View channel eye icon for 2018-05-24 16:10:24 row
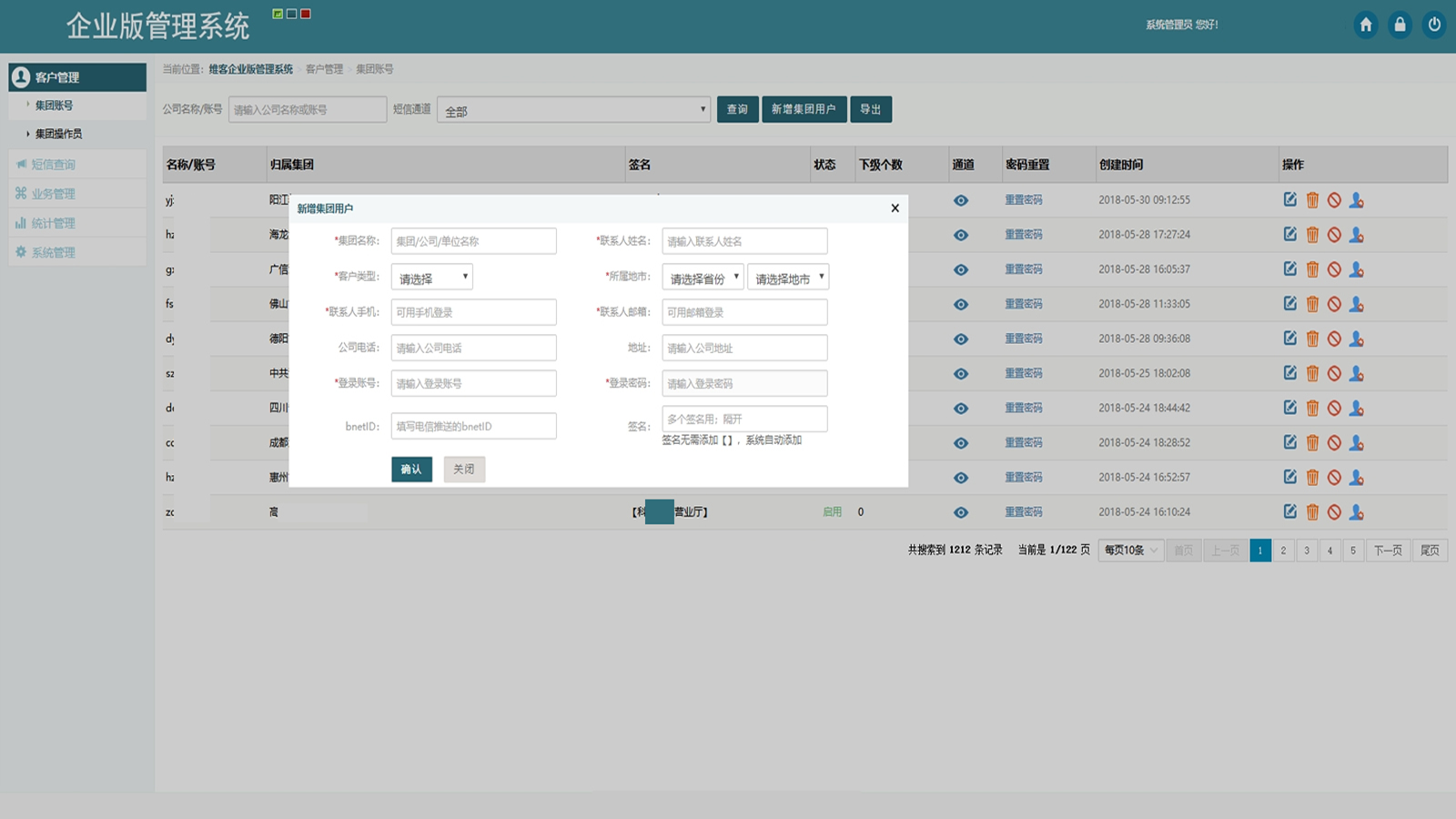1456x819 pixels. pos(961,512)
